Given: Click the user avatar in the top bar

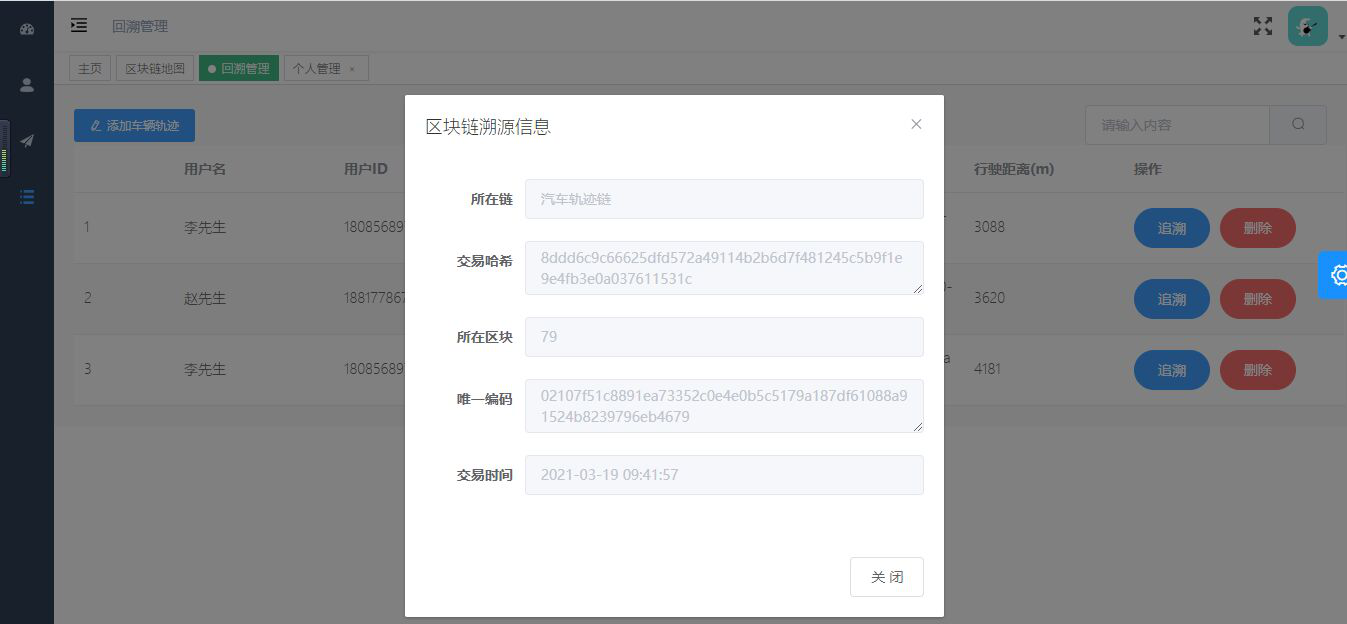Looking at the screenshot, I should point(1307,25).
